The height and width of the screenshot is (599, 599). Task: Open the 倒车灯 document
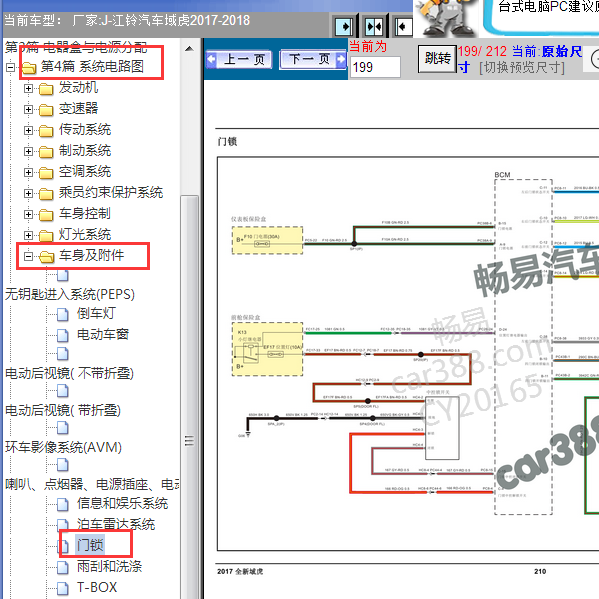pos(96,314)
